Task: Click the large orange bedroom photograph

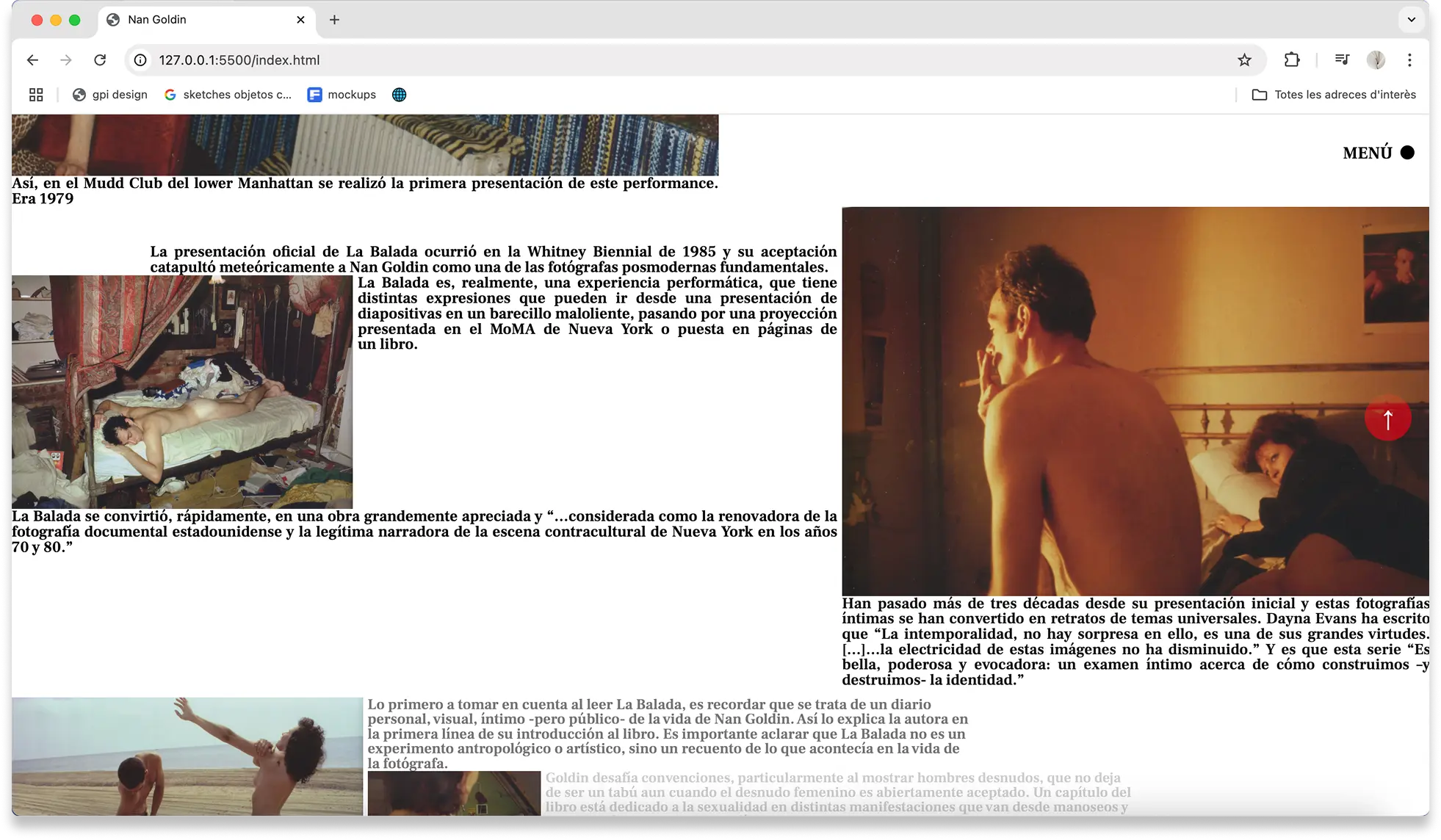Action: coord(1135,401)
